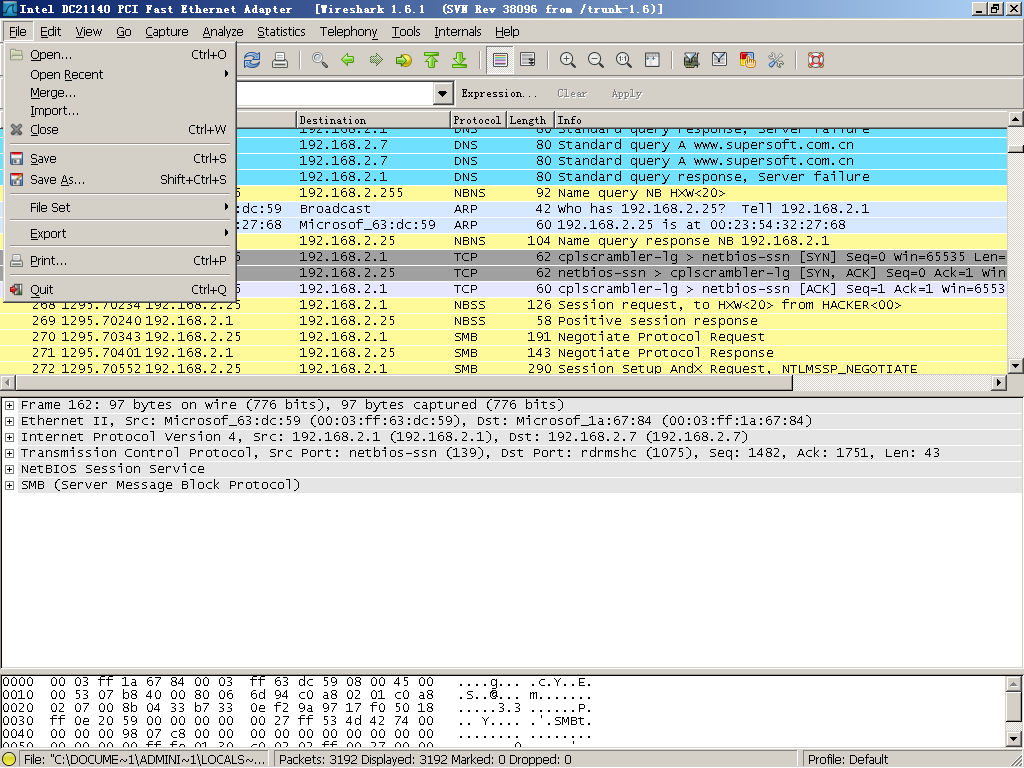This screenshot has width=1024, height=768.
Task: Open Capture filters toolbar icon
Action: click(692, 60)
